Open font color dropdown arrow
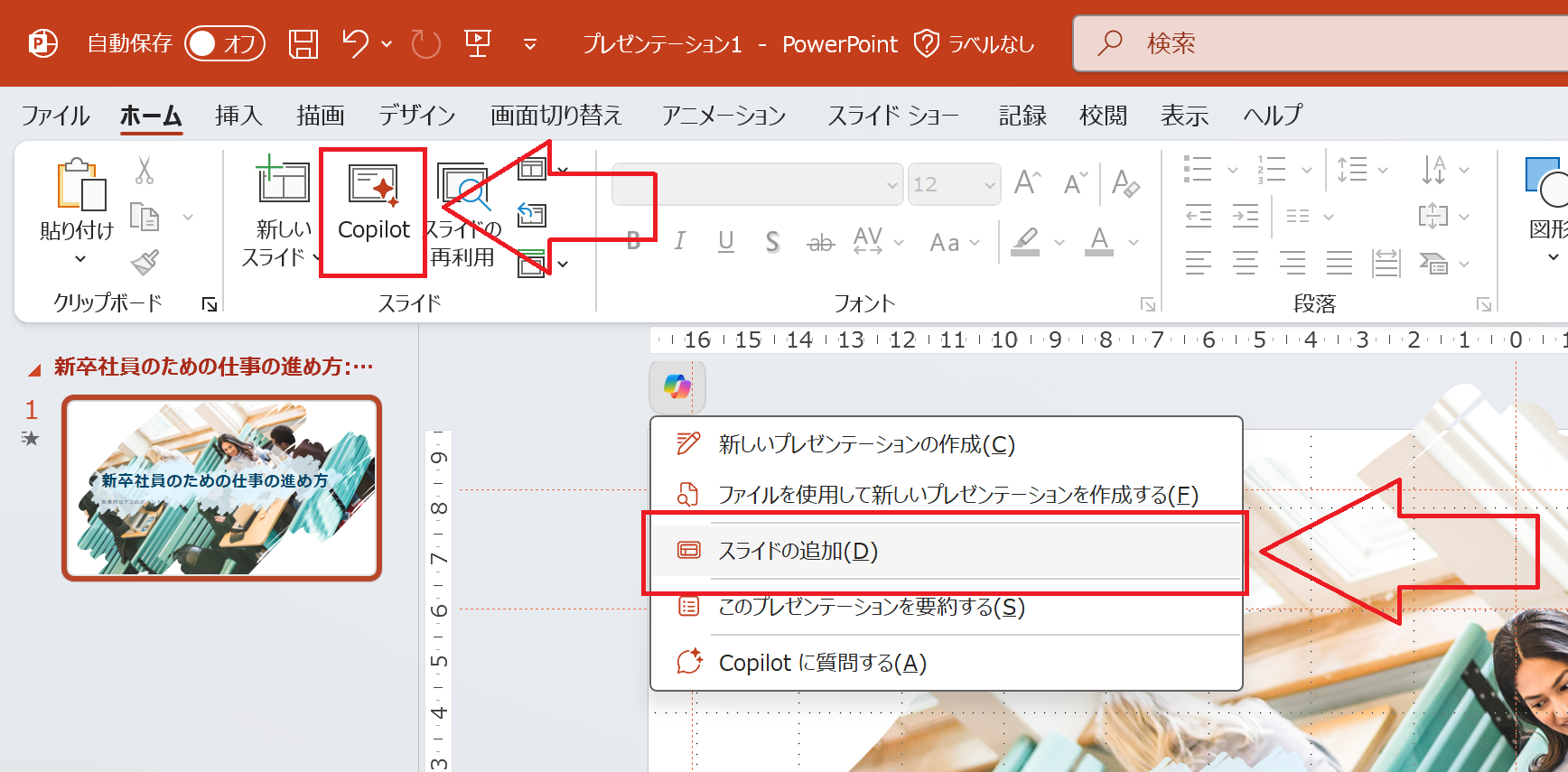 (x=1134, y=242)
